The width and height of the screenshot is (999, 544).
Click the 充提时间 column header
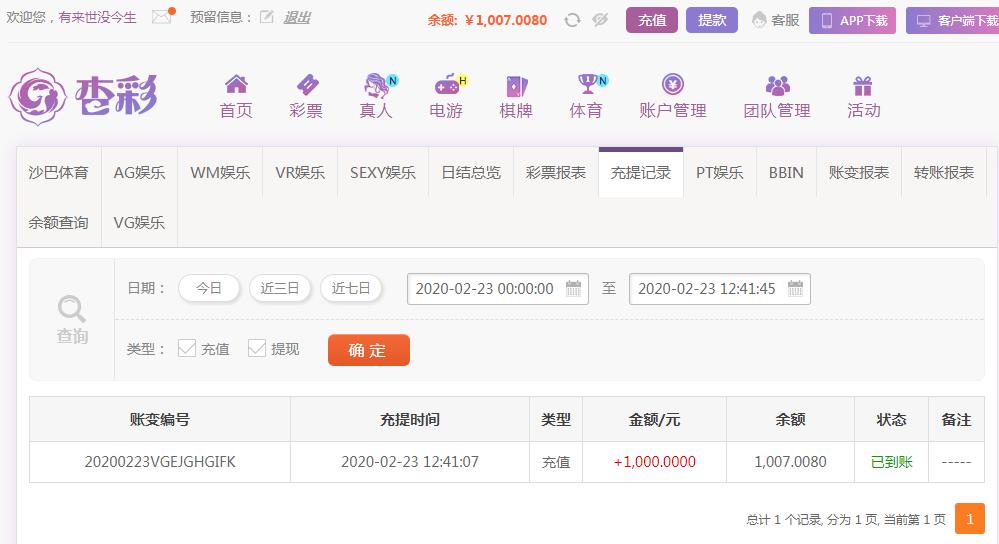[410, 420]
